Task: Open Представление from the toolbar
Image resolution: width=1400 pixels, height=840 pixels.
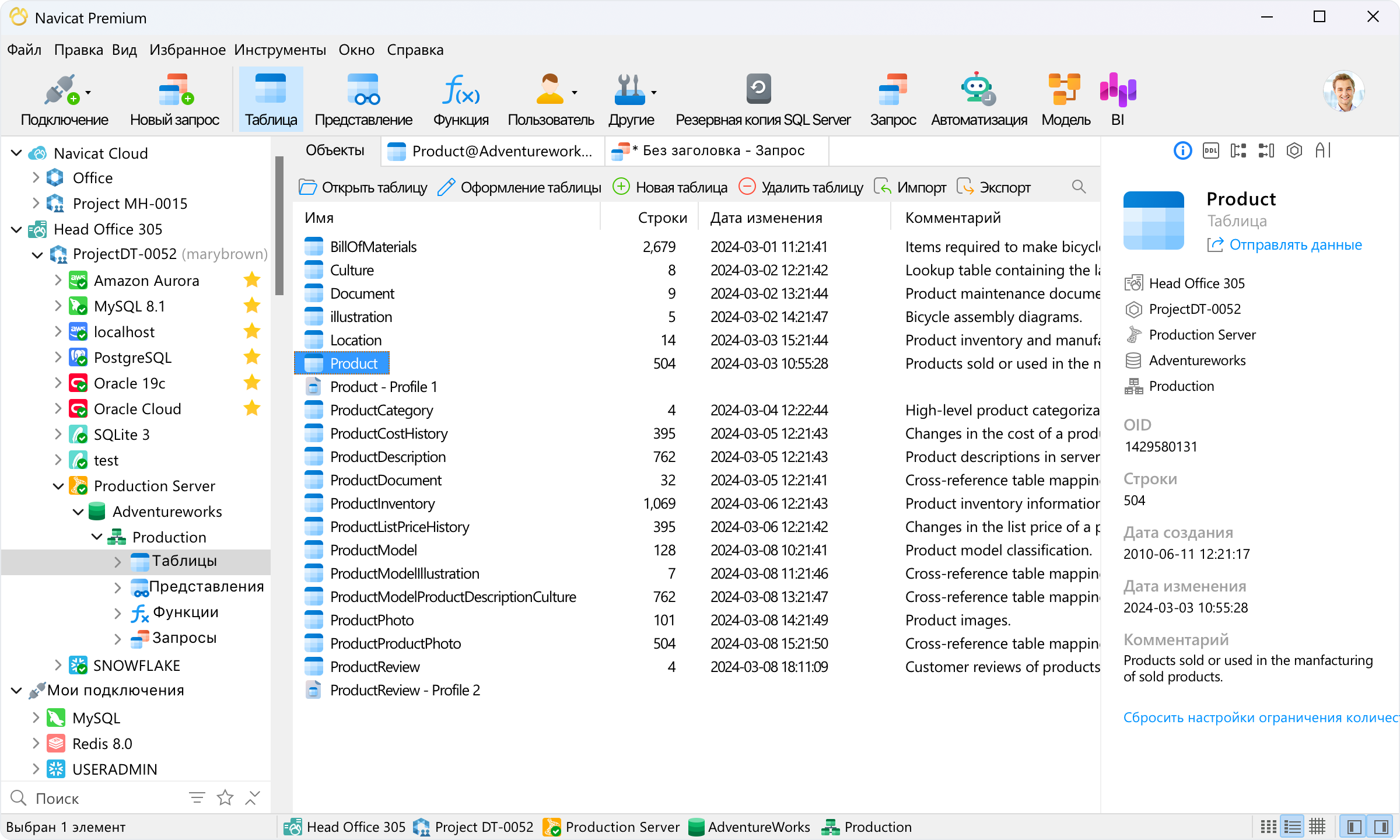Action: [363, 100]
